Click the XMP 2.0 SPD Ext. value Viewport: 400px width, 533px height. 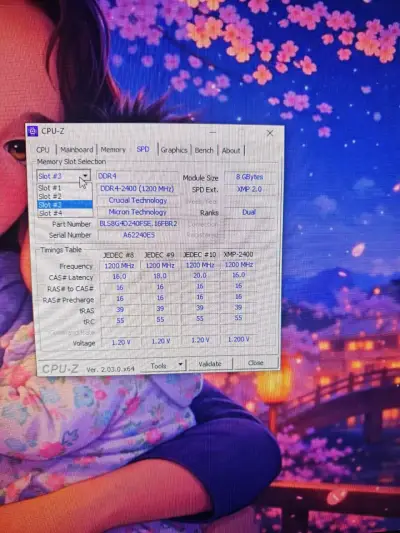249,189
